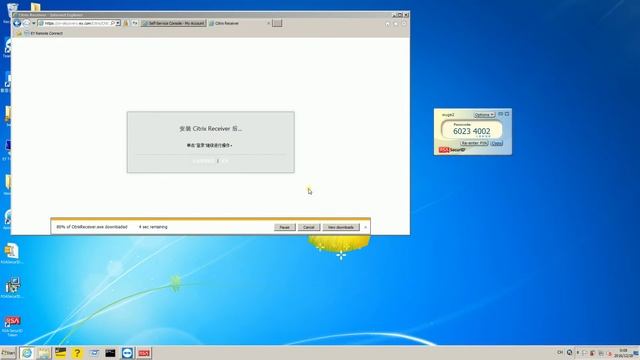640x360 pixels.
Task: Click the Cancel download button
Action: point(309,227)
